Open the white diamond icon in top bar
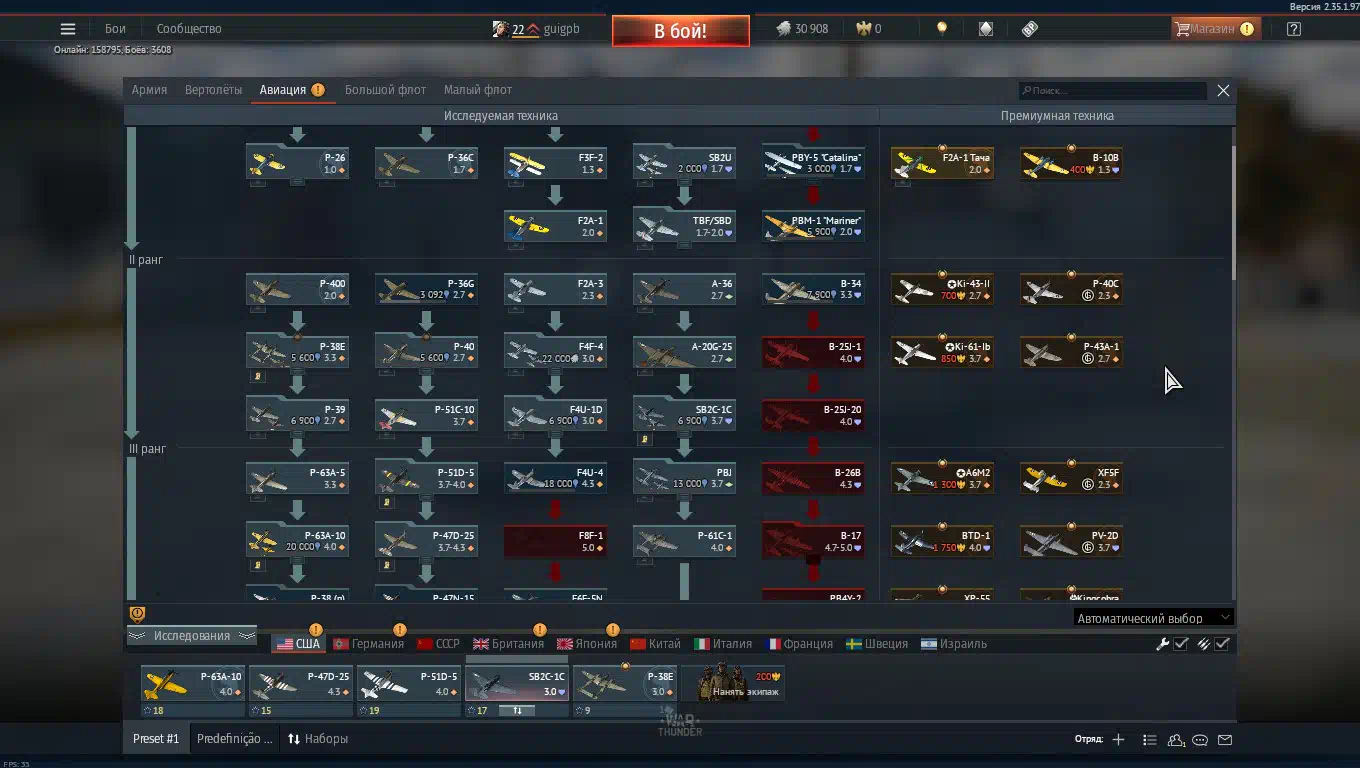Viewport: 1360px width, 768px height. click(986, 29)
